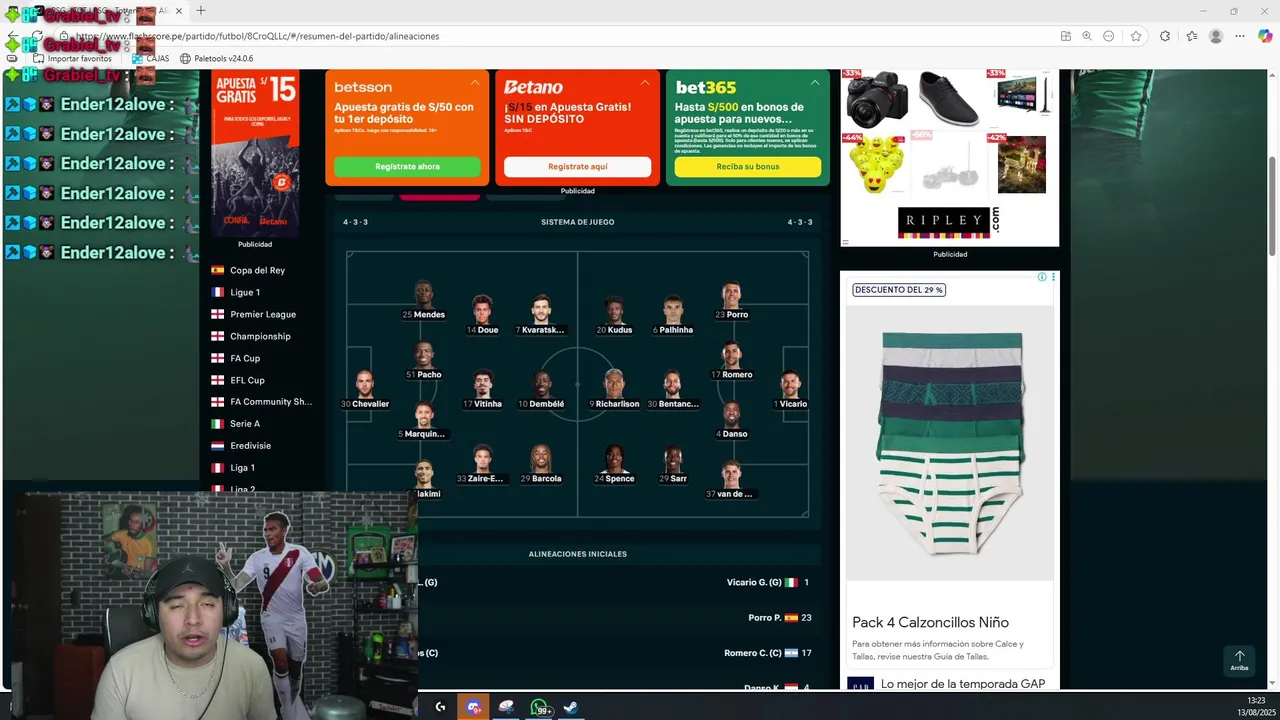
Task: Click the Ripley logo banner
Action: pyautogui.click(x=949, y=222)
